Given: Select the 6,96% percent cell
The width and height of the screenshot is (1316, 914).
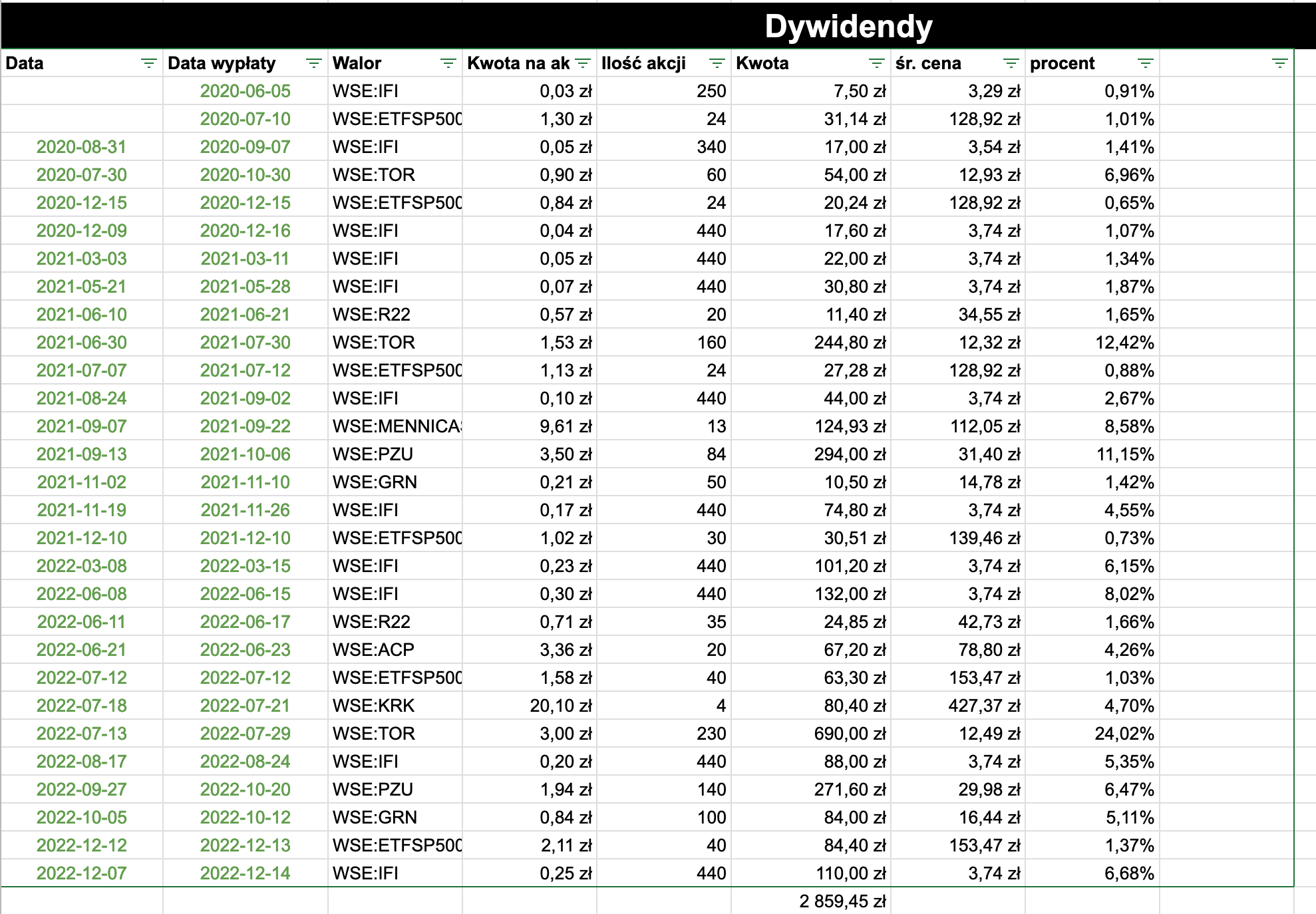Looking at the screenshot, I should click(x=1092, y=175).
